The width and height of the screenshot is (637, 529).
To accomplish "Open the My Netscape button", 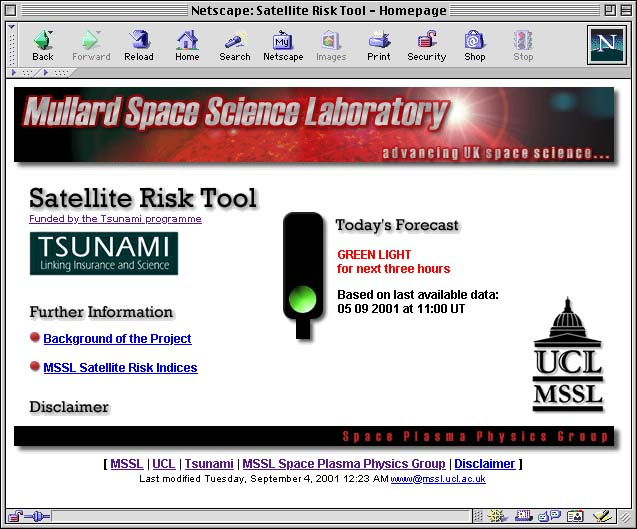I will coord(283,45).
